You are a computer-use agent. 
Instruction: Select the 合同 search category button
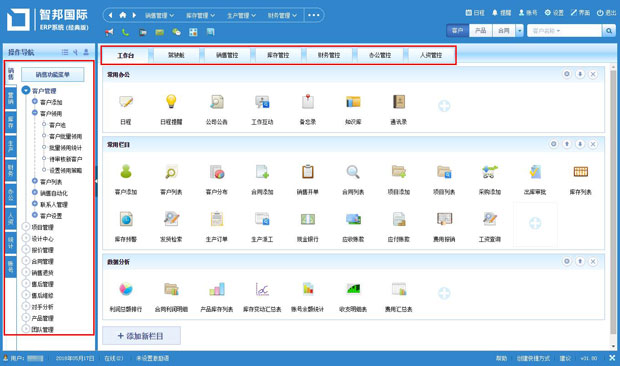504,30
